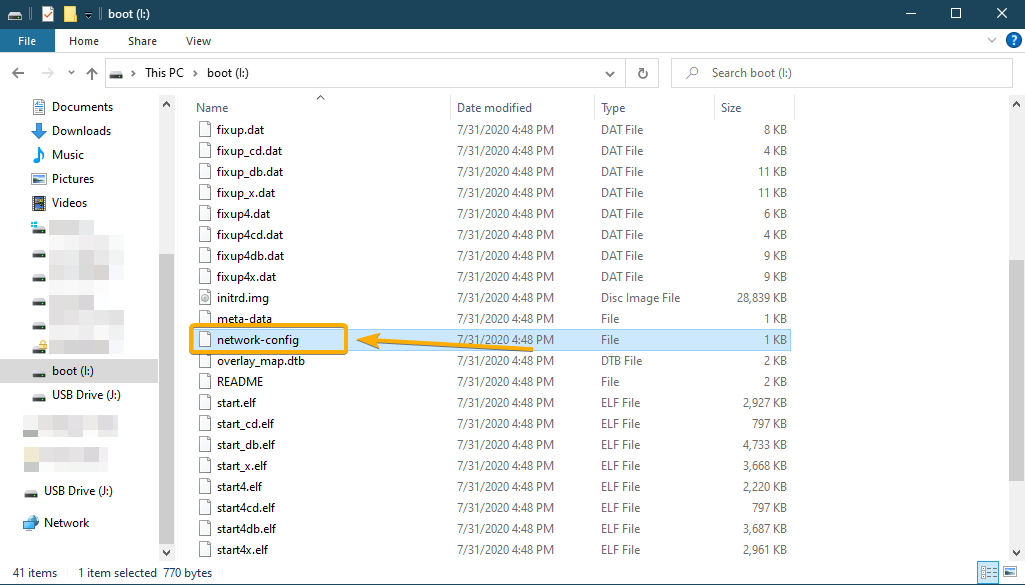Select the fixup4x.dat file

click(x=246, y=276)
